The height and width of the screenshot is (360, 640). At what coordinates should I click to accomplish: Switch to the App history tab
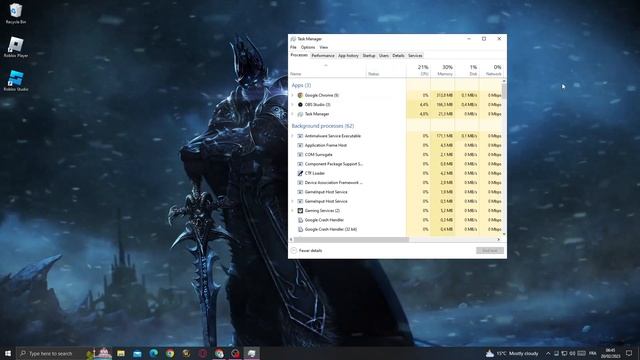point(348,56)
